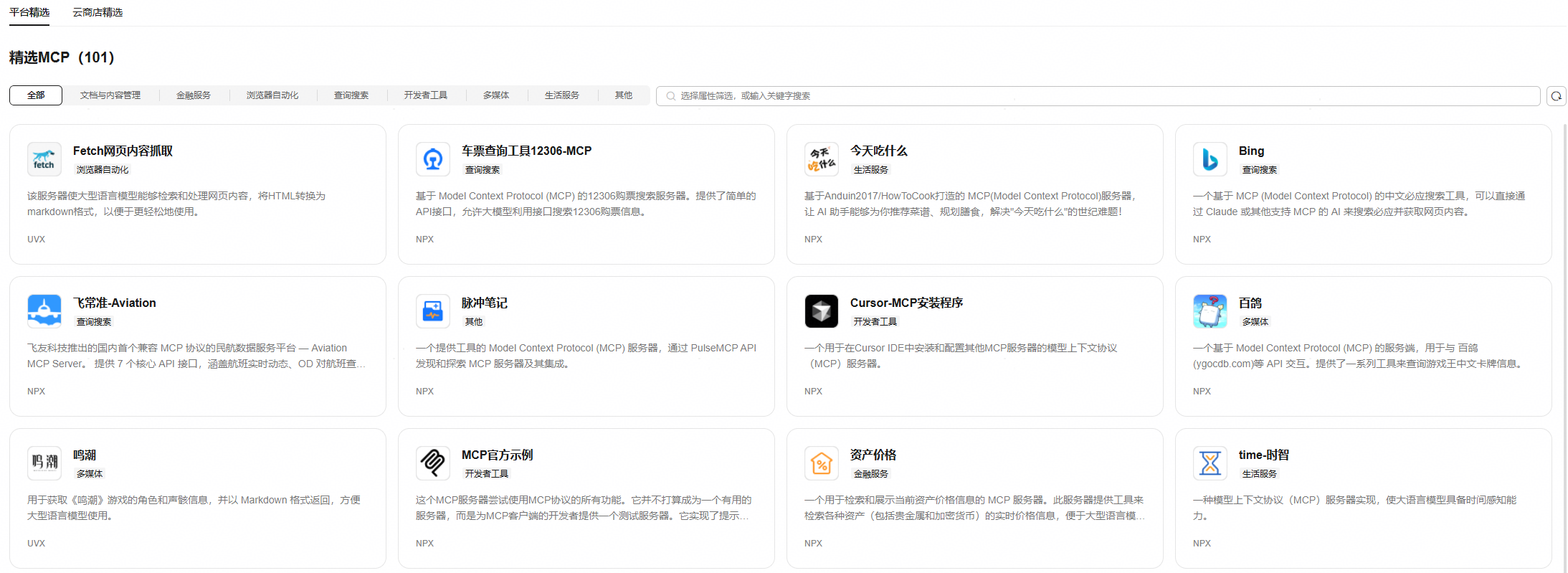The image size is (1568, 573).
Task: Click the 今天吃什么 card icon
Action: click(x=821, y=159)
